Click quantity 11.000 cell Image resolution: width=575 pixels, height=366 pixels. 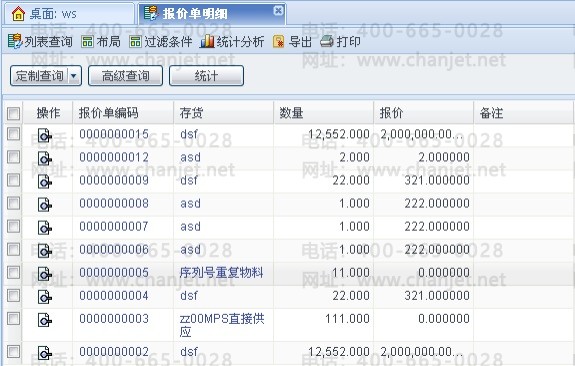[351, 272]
